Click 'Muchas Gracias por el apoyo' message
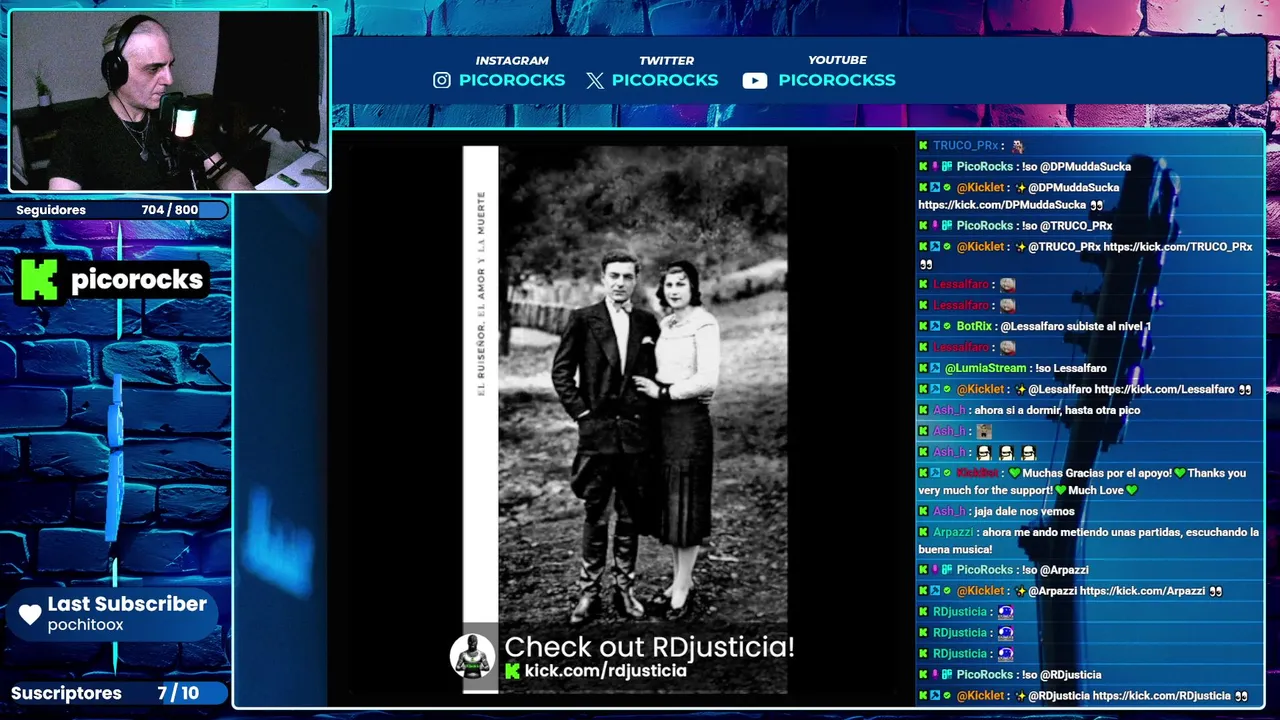 [1082, 482]
